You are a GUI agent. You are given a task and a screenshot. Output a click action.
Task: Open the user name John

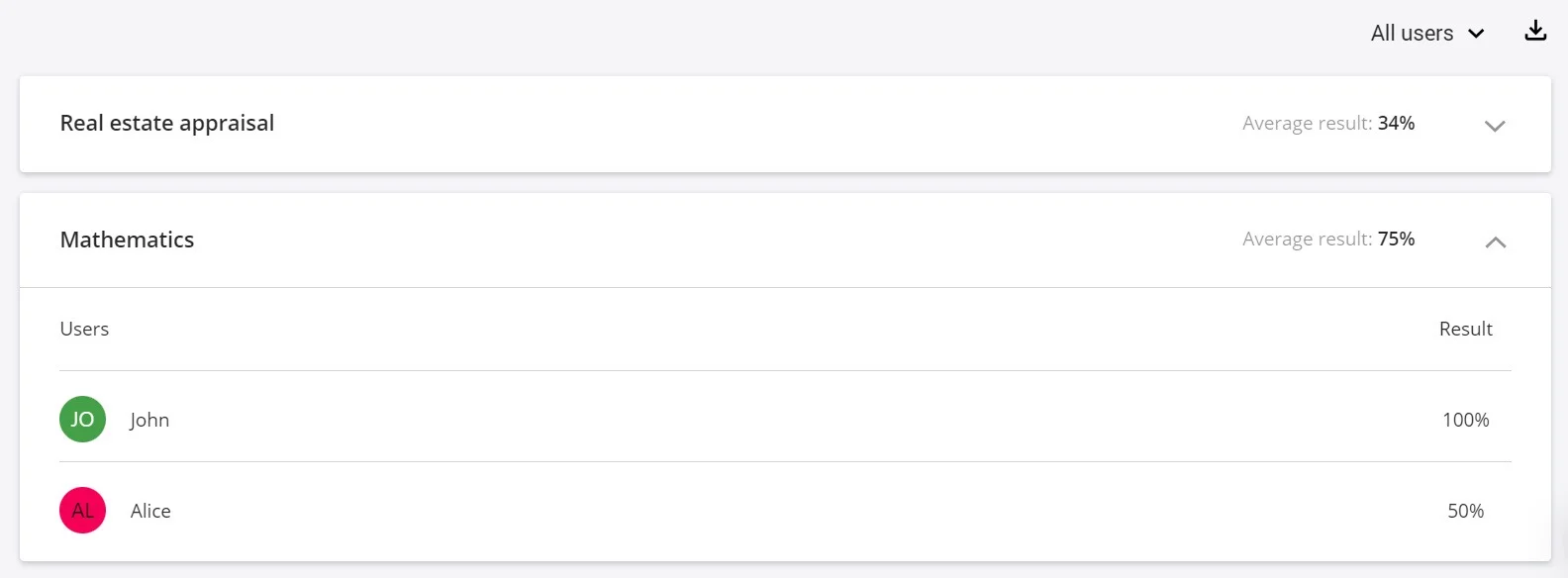point(149,420)
